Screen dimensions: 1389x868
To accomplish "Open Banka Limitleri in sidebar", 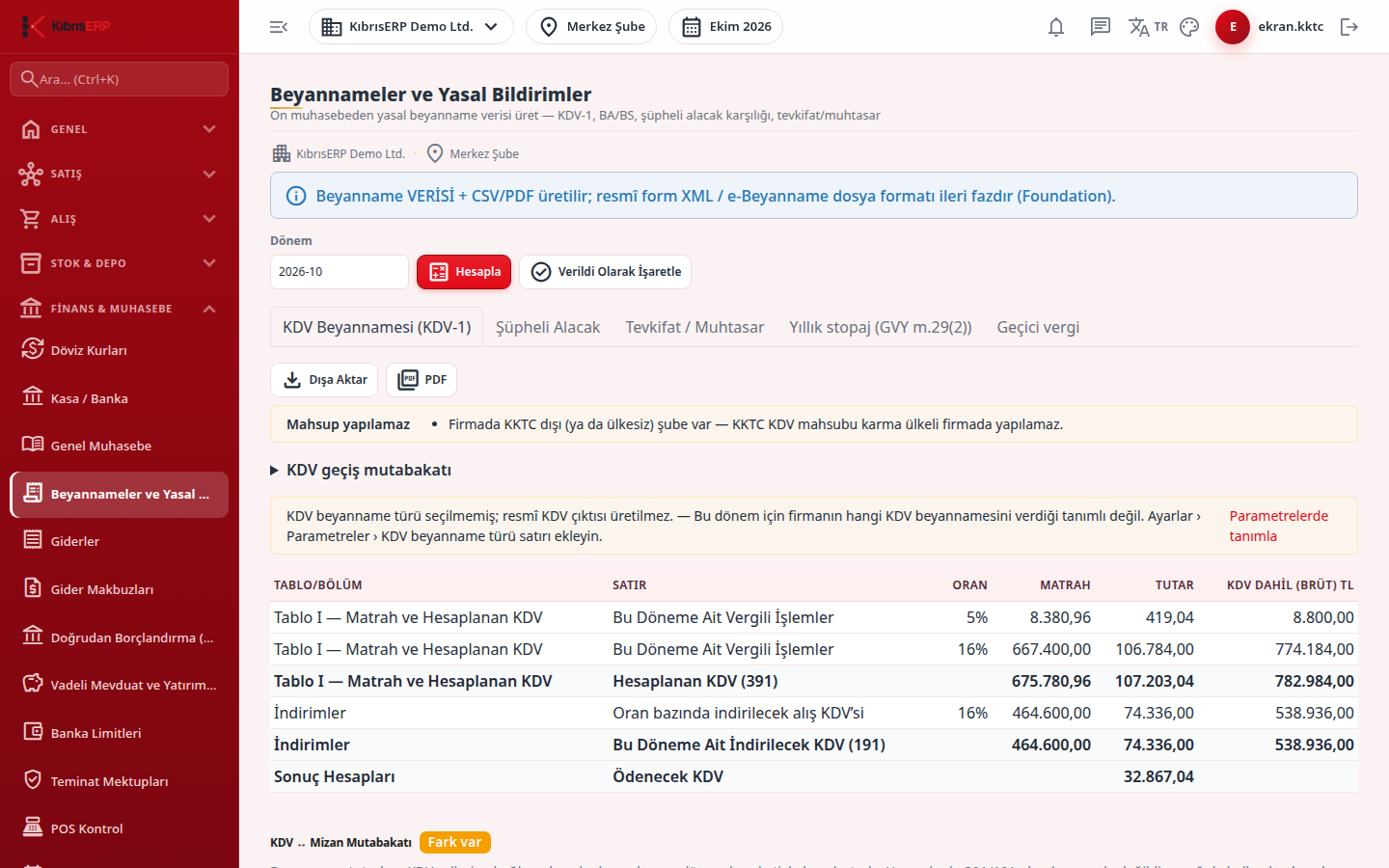I will click(x=120, y=733).
